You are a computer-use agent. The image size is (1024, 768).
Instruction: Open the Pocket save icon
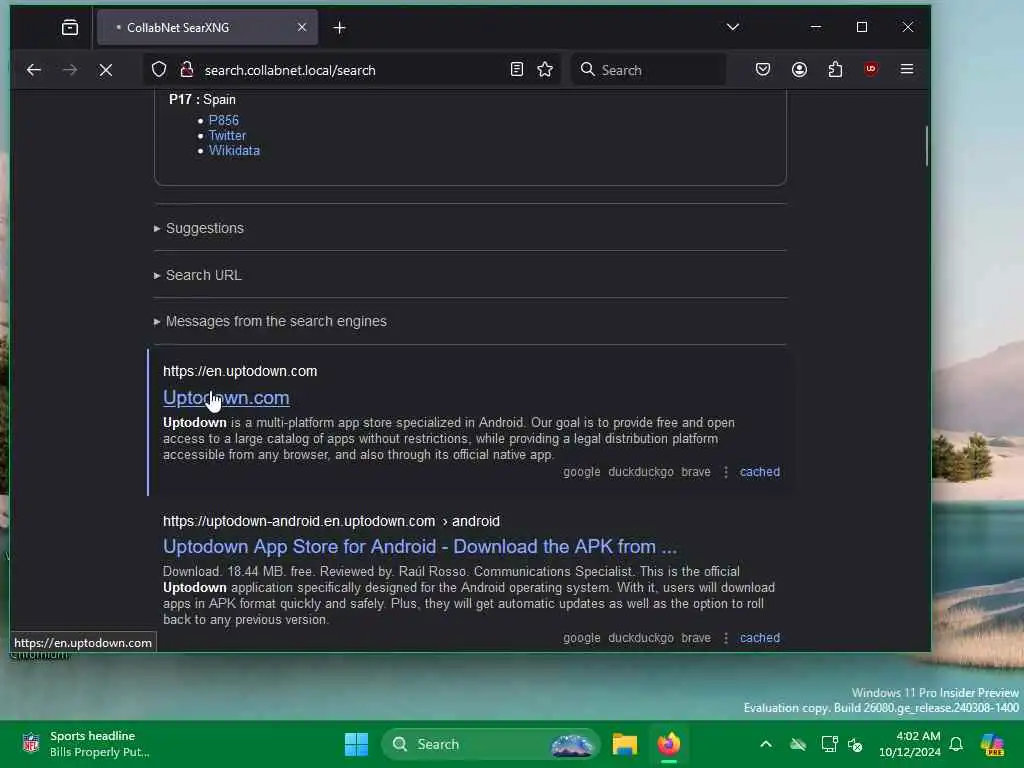[x=763, y=69]
